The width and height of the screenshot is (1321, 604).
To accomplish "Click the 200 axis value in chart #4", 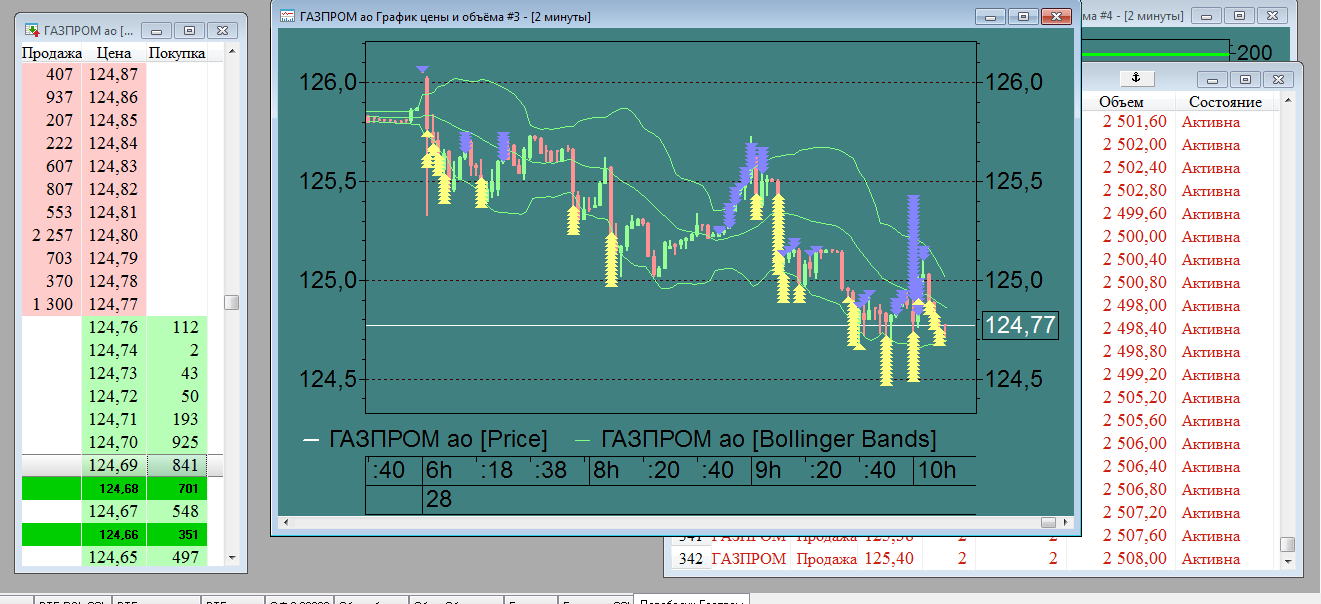I will click(1254, 52).
